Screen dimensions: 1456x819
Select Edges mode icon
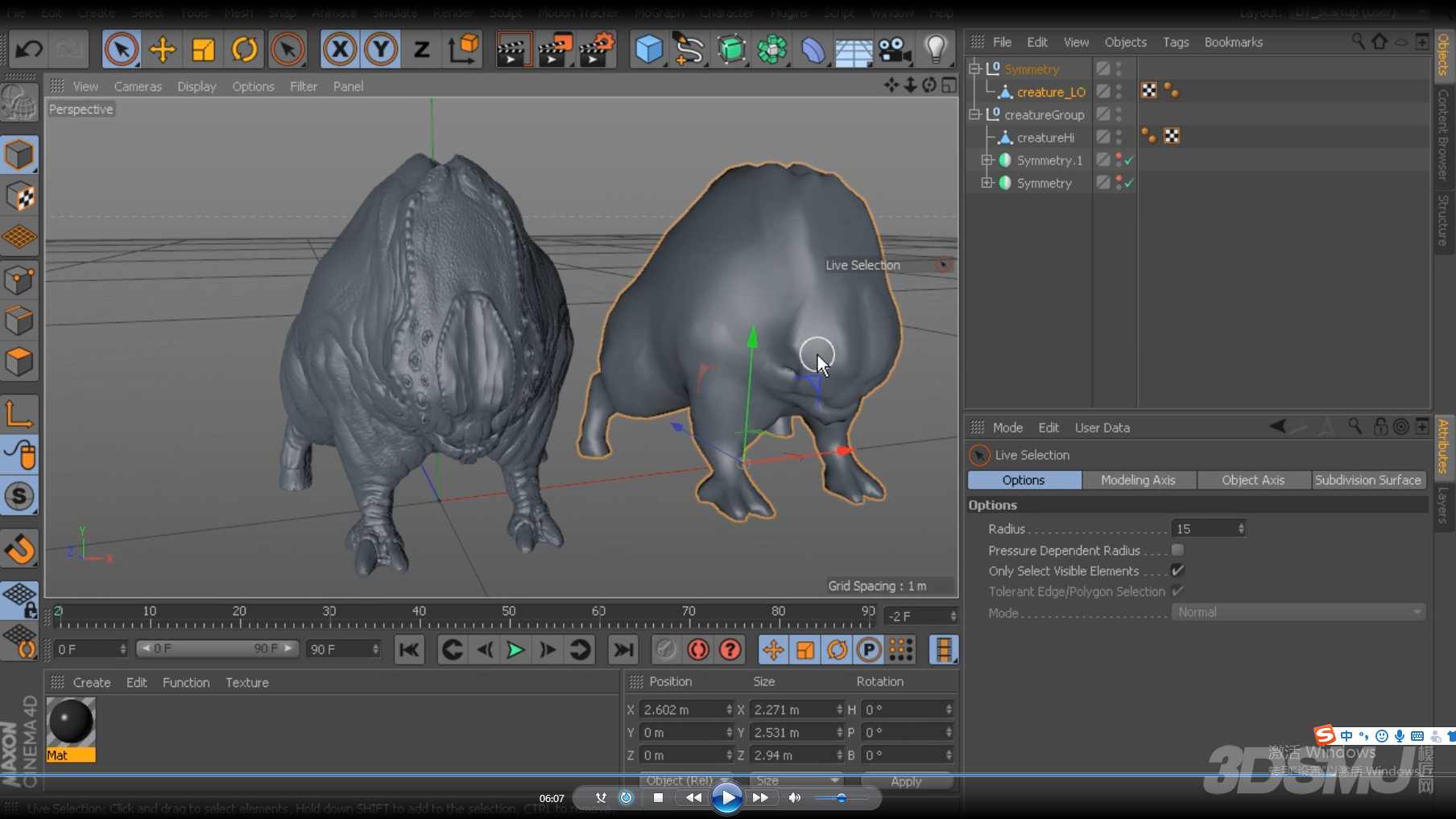19,321
